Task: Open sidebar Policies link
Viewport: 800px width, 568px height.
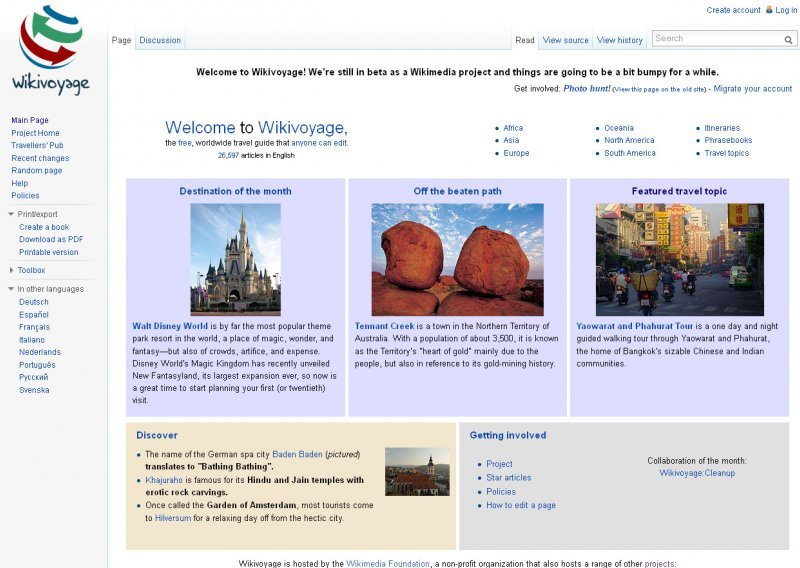Action: [25, 195]
